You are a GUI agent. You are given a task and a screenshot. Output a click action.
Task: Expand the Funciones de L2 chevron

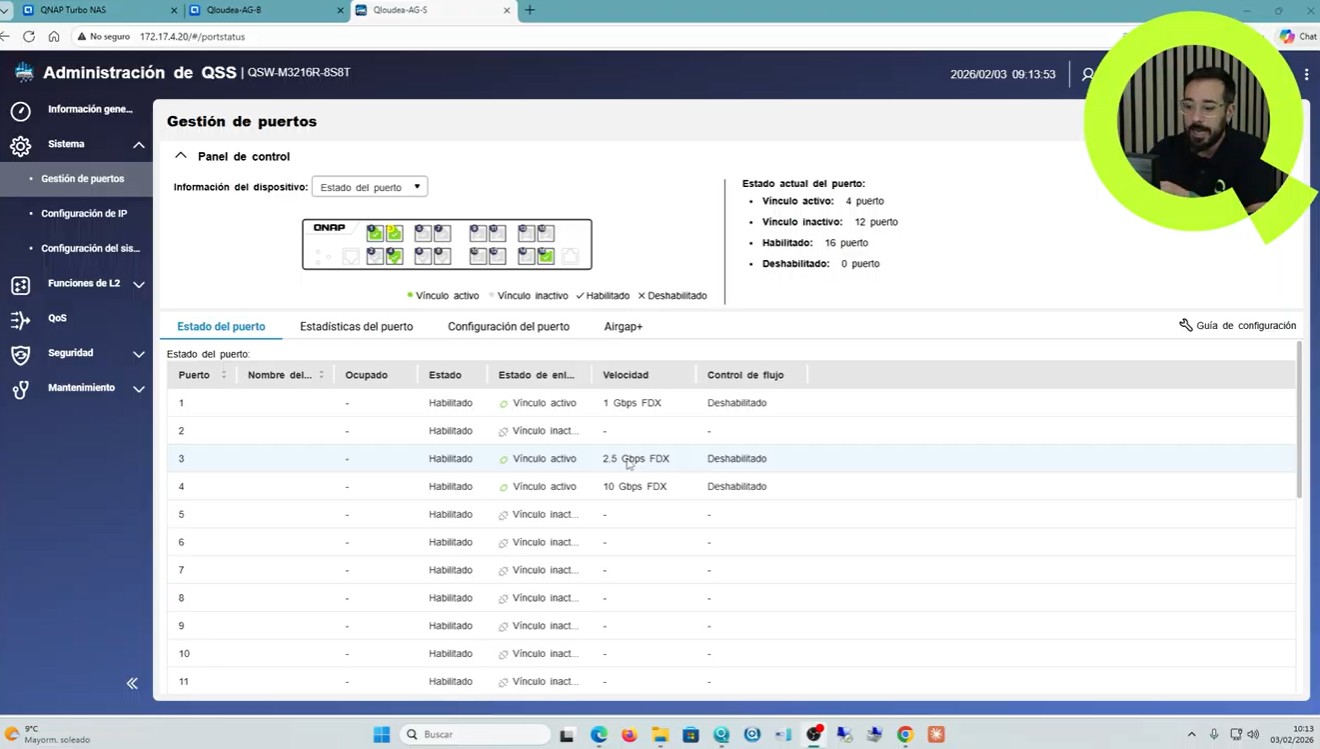pyautogui.click(x=139, y=285)
